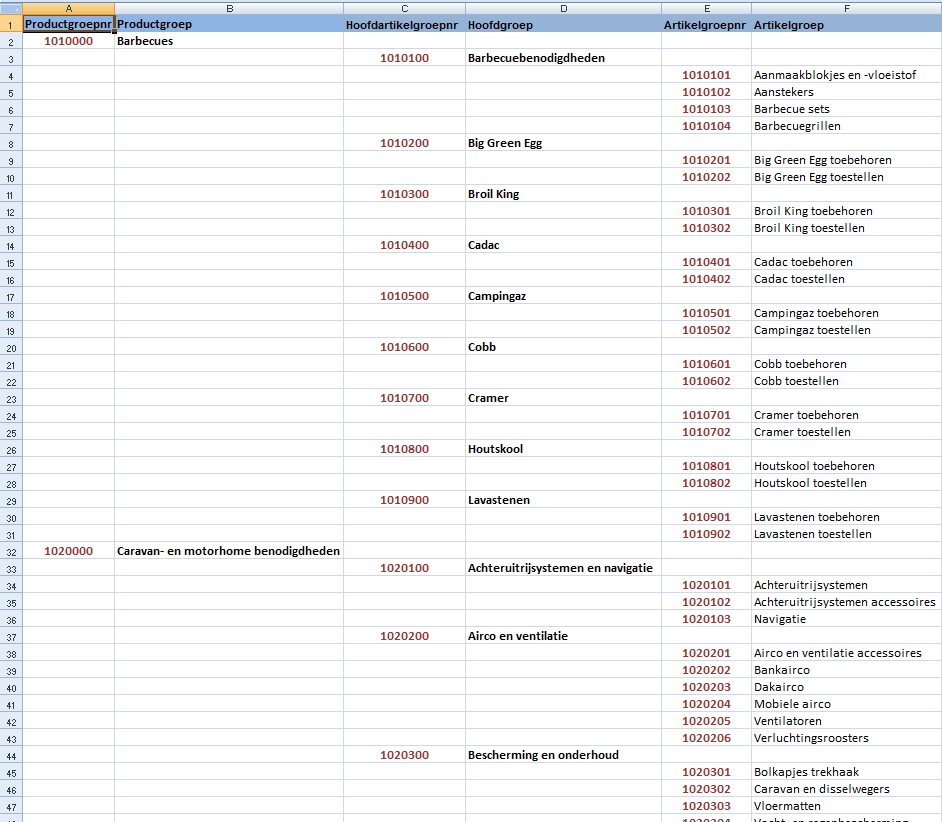Viewport: 942px width, 822px height.
Task: Select the Barbecue sets cell
Action: pyautogui.click(x=846, y=109)
